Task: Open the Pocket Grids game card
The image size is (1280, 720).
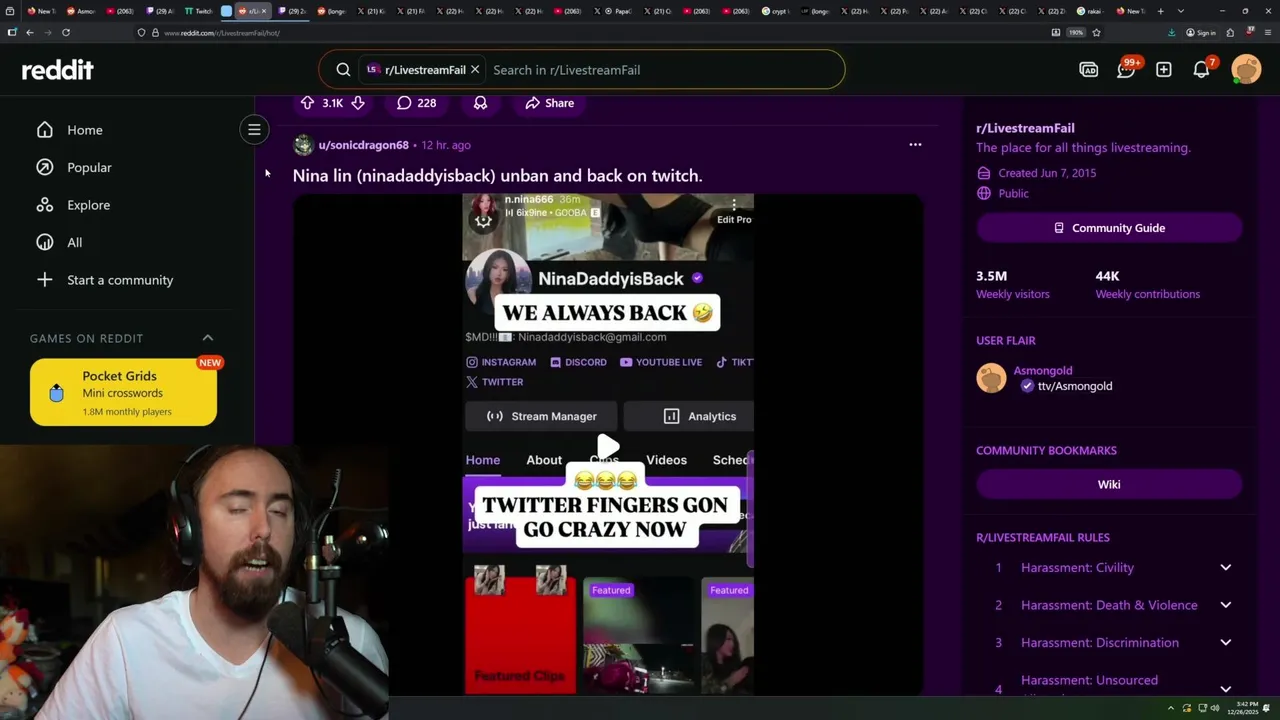Action: tap(123, 392)
